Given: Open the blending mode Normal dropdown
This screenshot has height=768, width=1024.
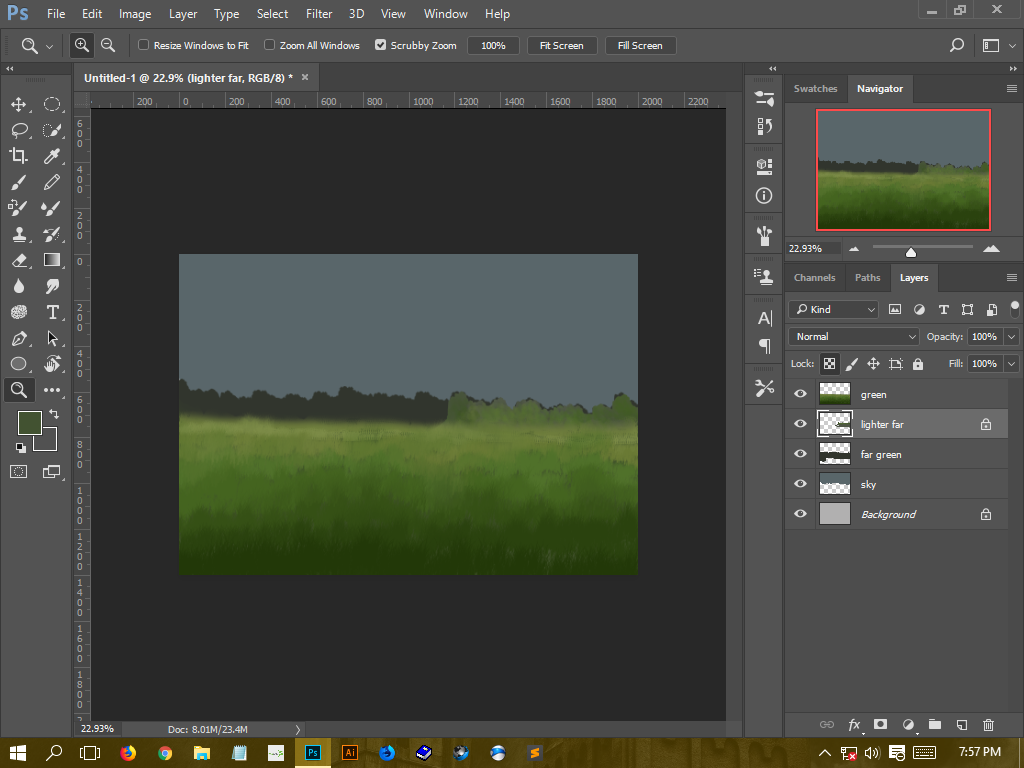Looking at the screenshot, I should 854,336.
